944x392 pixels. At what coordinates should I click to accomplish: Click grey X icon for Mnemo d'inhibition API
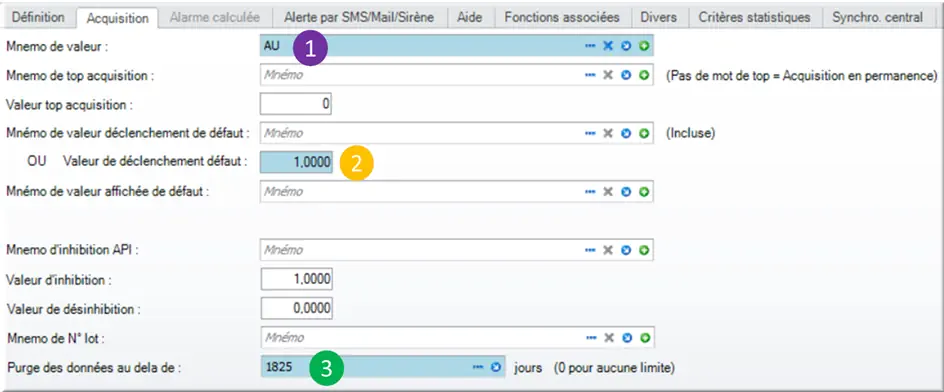coord(608,250)
